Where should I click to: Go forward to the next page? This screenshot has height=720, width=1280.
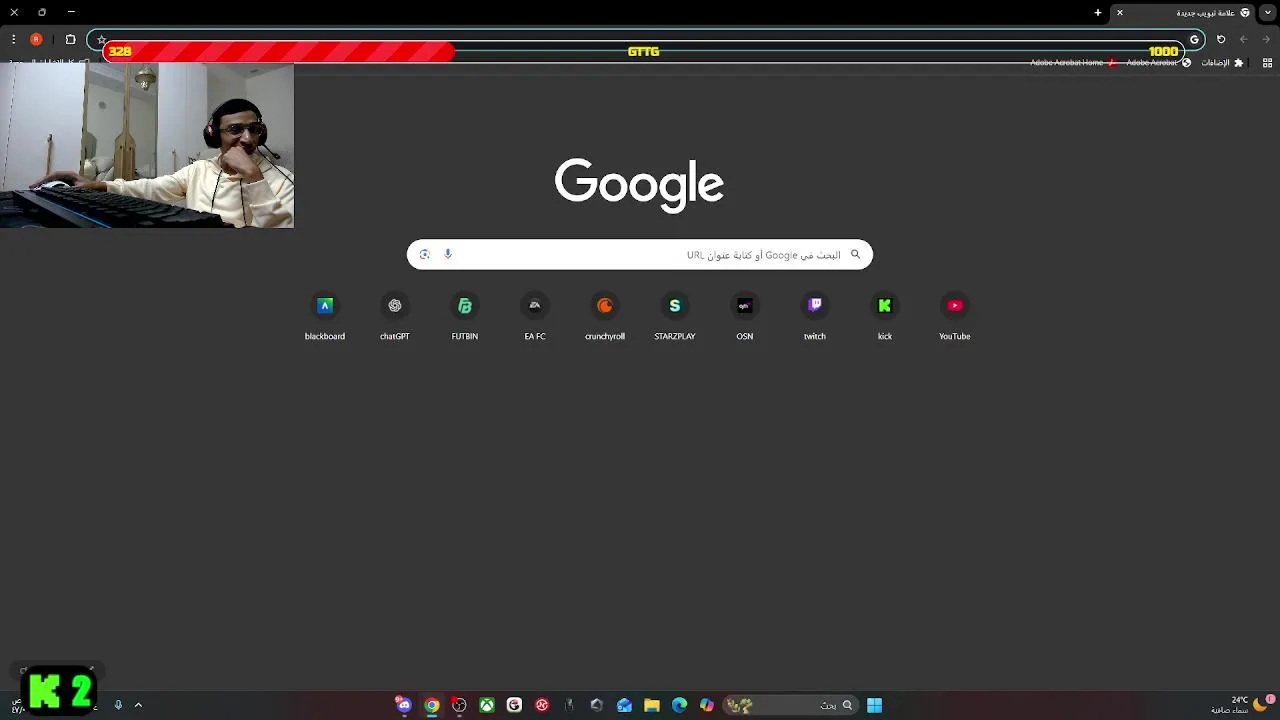[x=1243, y=40]
